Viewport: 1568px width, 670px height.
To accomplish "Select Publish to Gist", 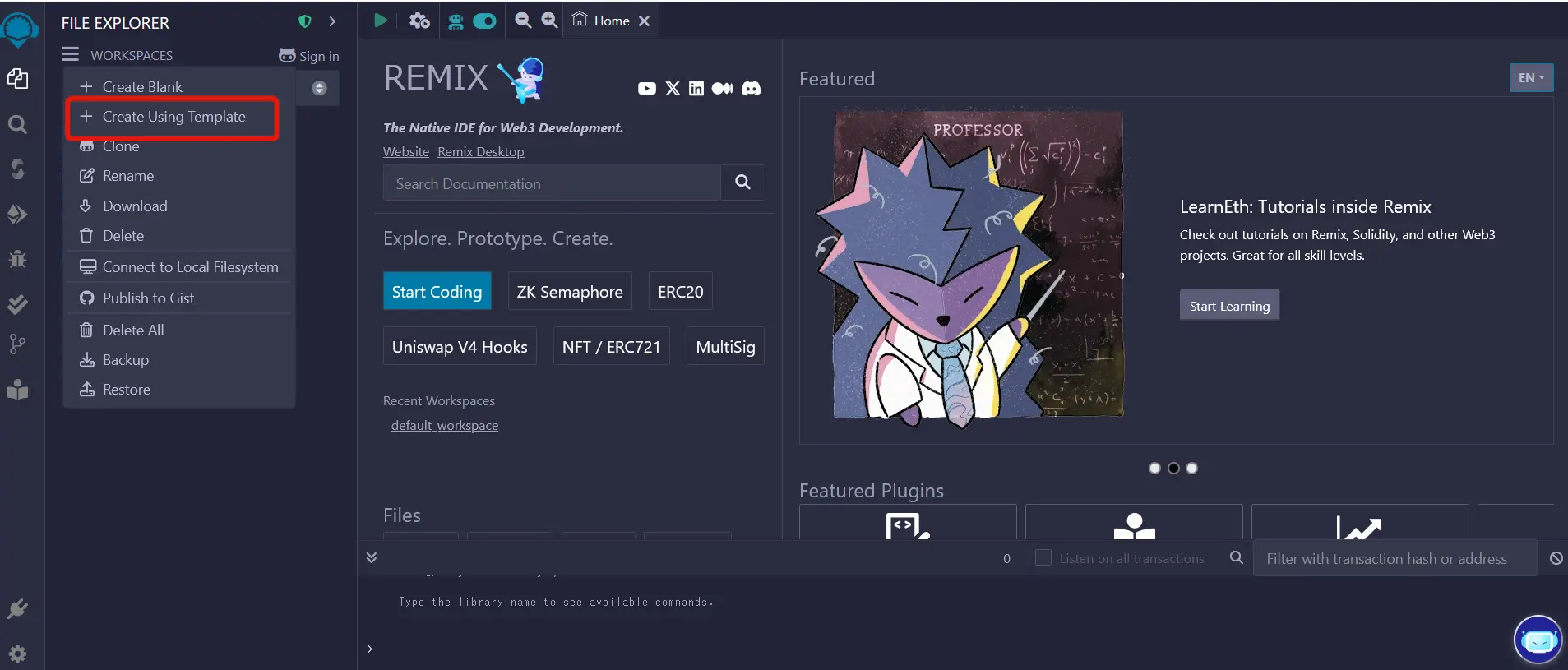I will tap(136, 298).
